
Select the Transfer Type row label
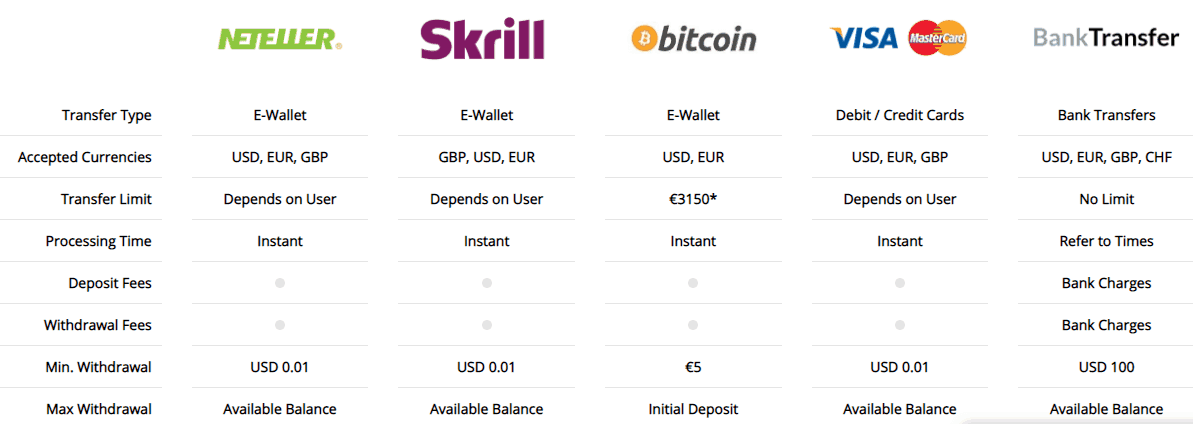[x=107, y=116]
